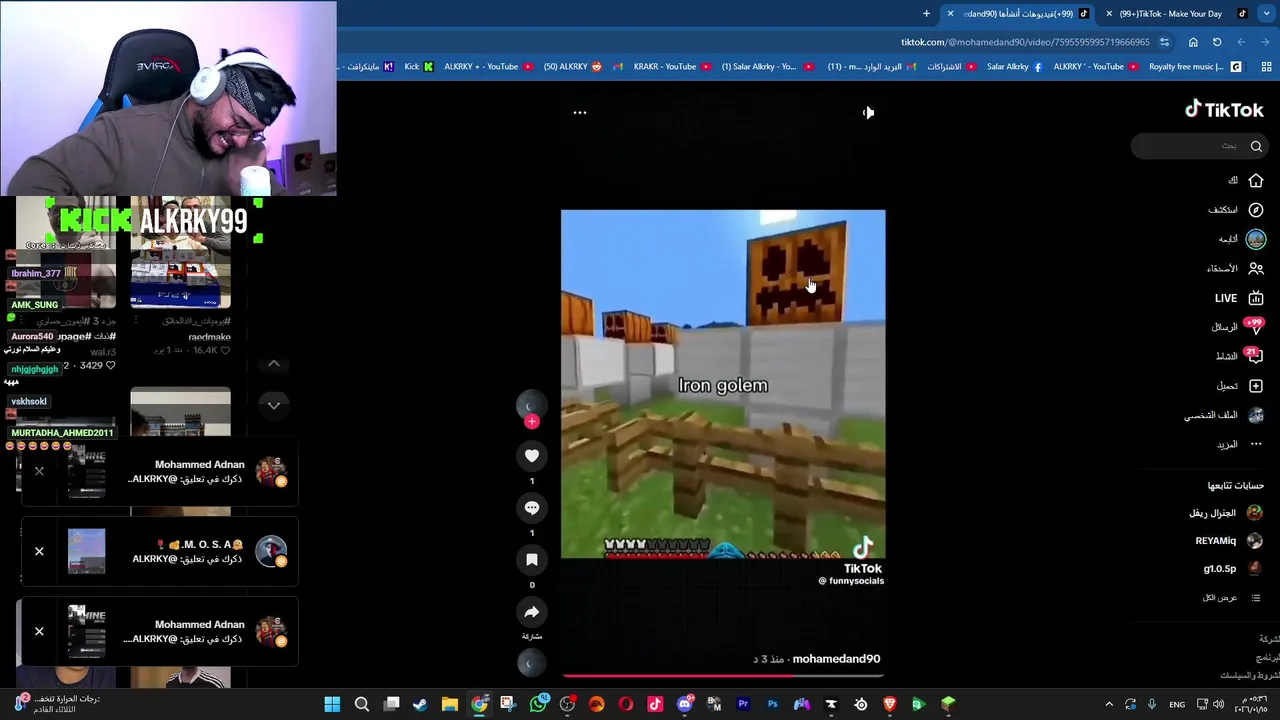1280x720 pixels.
Task: Open the (50) ALKRKY Reddit bookmark
Action: pos(572,67)
